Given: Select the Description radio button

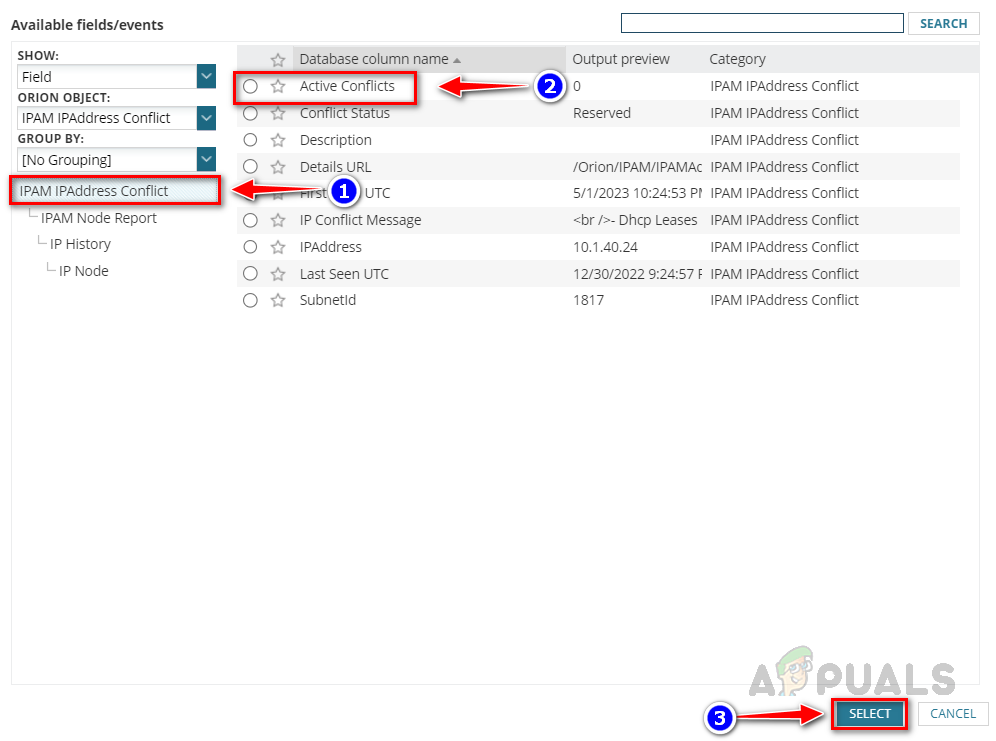Looking at the screenshot, I should 250,140.
